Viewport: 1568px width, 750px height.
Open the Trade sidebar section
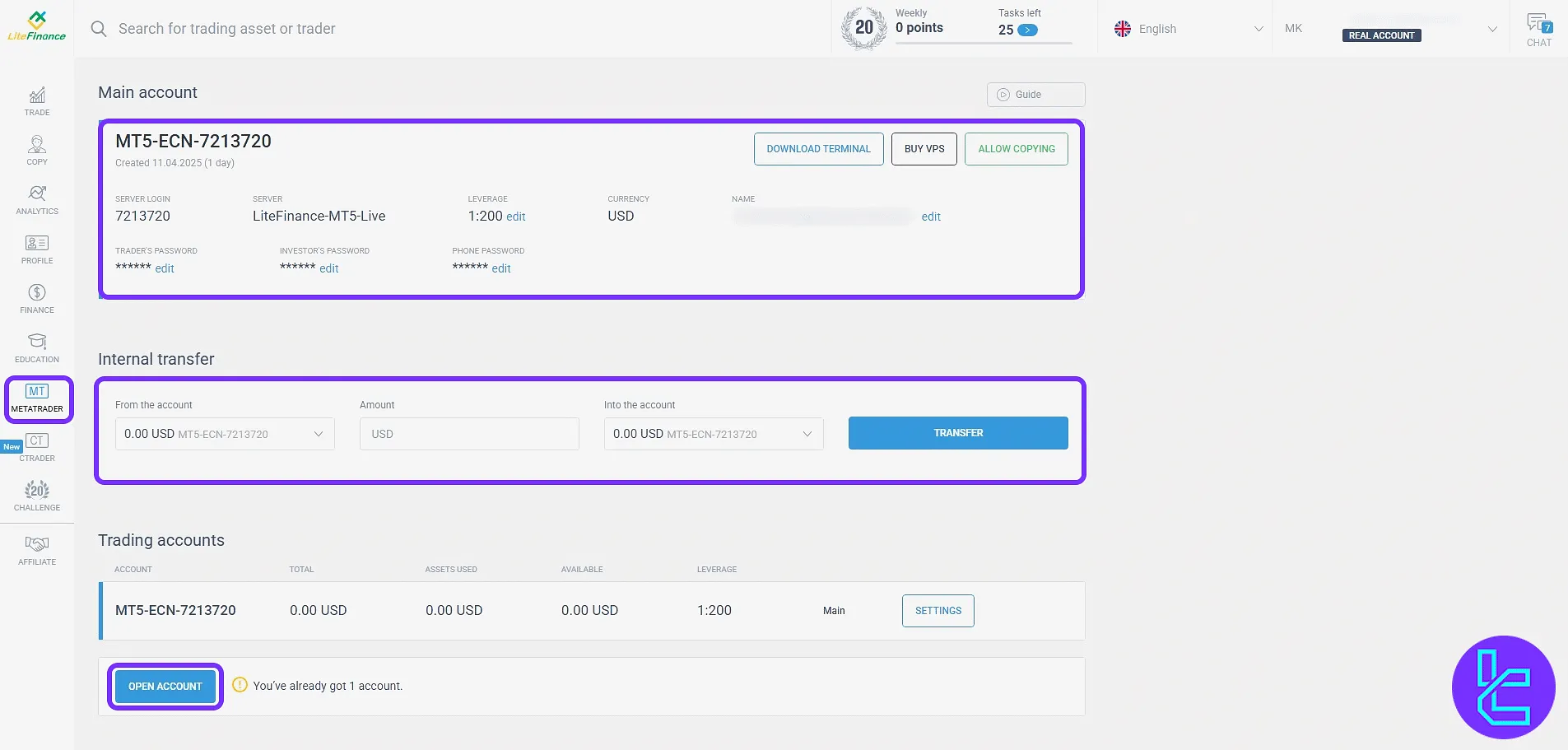coord(37,101)
